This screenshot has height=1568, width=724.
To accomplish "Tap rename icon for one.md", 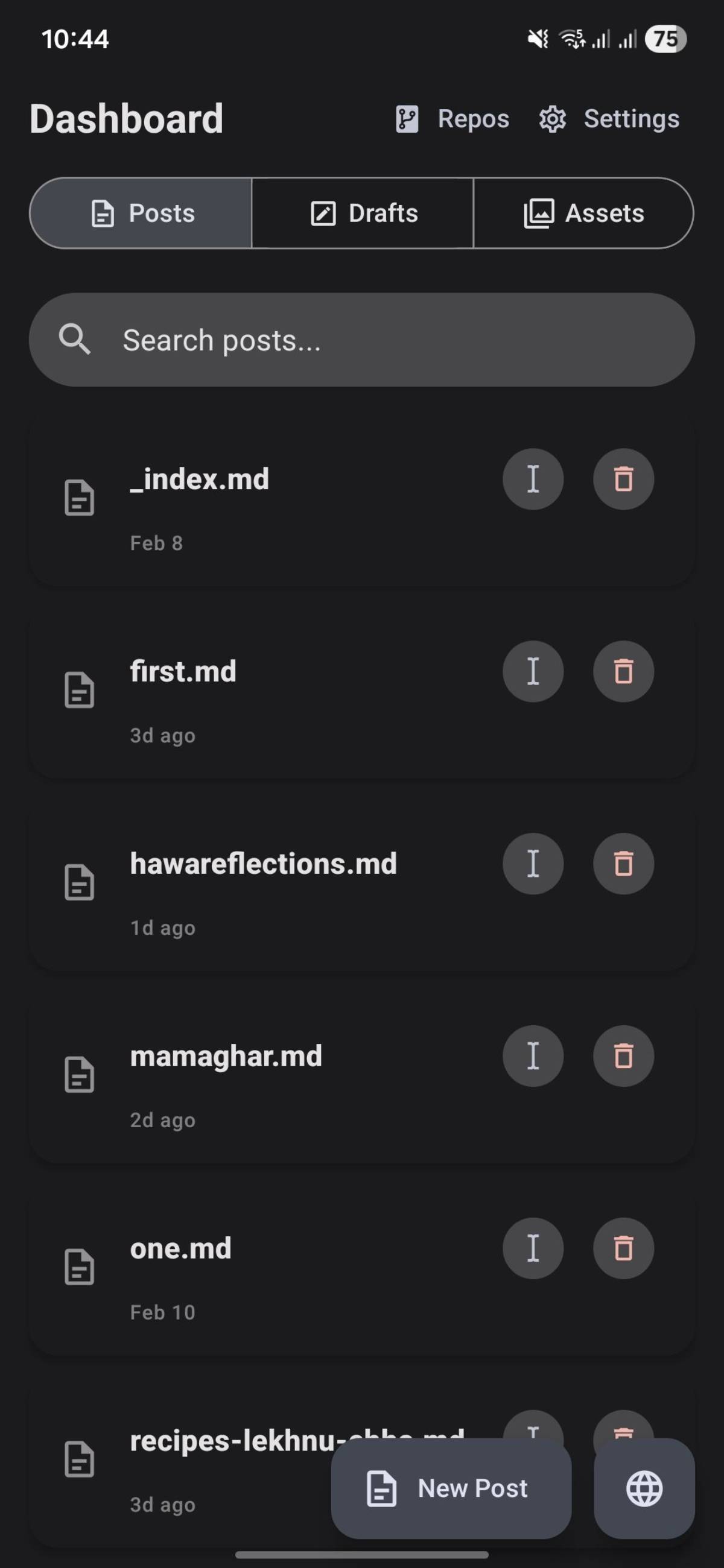I will coord(533,1248).
